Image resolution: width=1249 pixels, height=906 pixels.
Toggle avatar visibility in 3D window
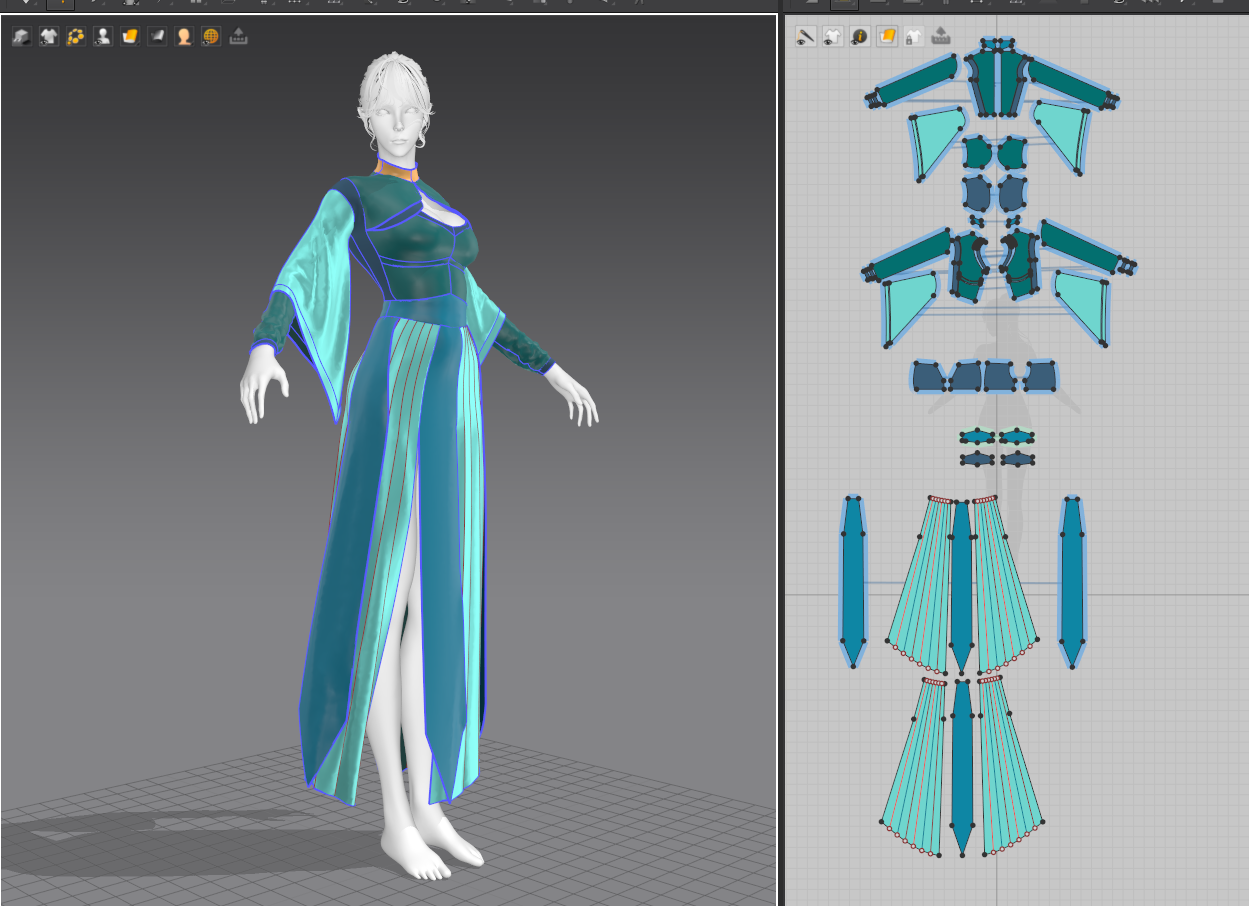(x=103, y=37)
